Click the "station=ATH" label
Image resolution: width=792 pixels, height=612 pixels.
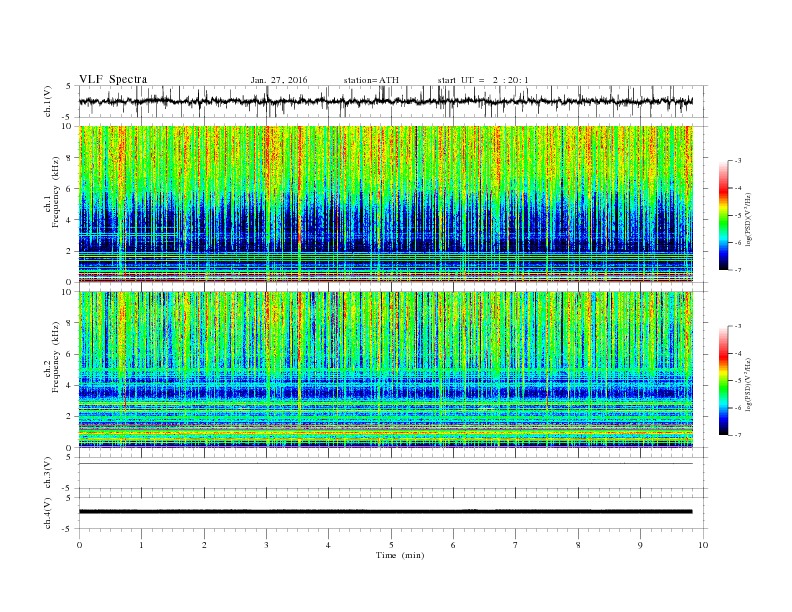371,80
